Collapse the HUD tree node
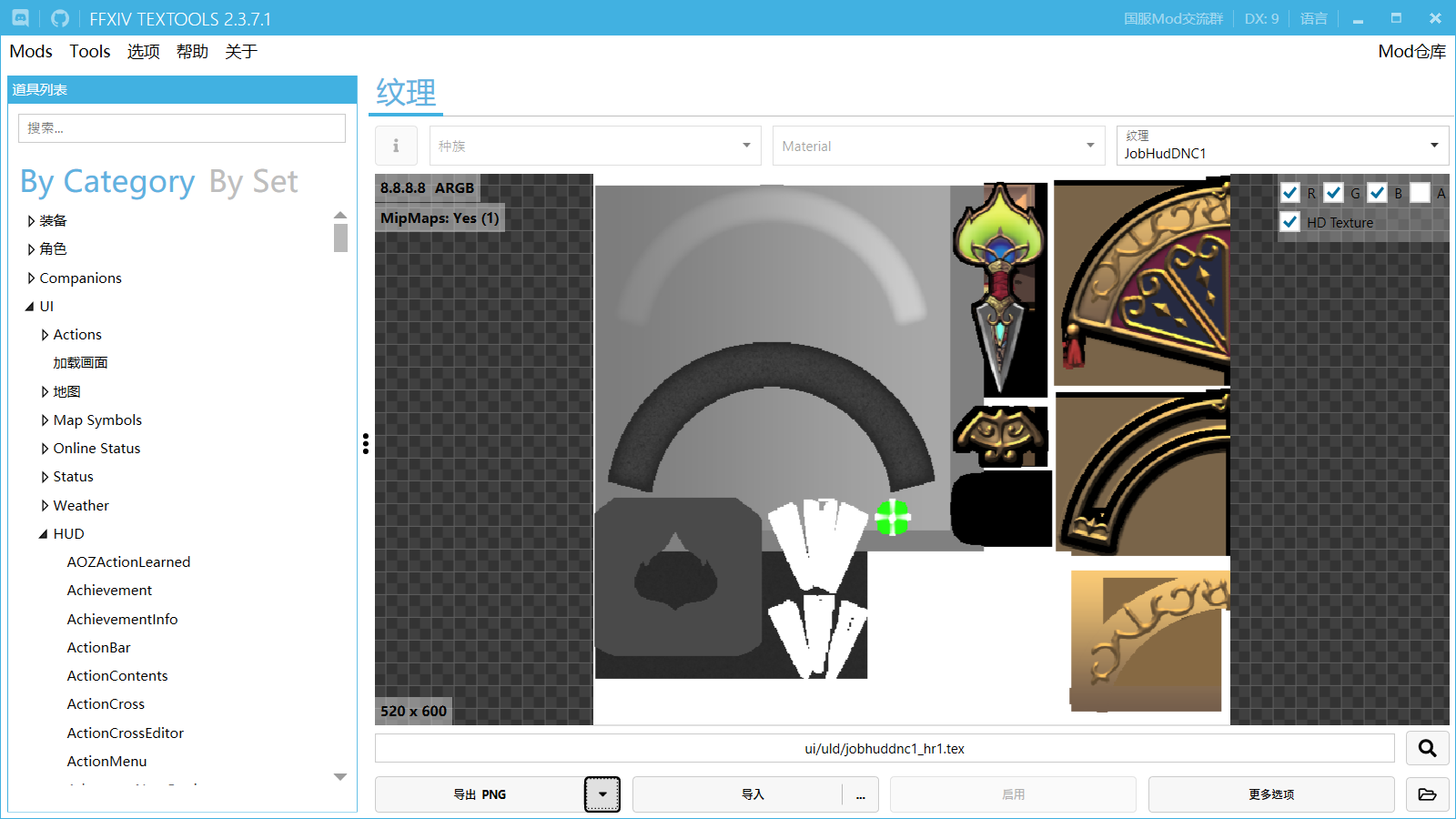The height and width of the screenshot is (819, 1456). tap(44, 534)
